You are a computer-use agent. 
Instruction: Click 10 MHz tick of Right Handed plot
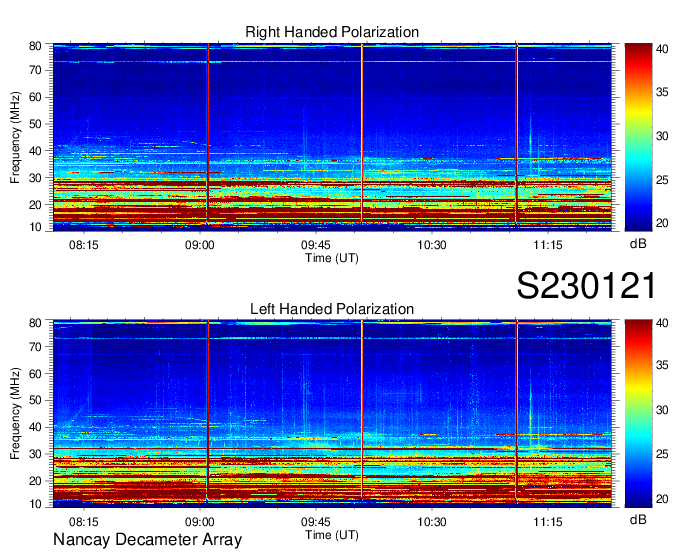point(35,227)
